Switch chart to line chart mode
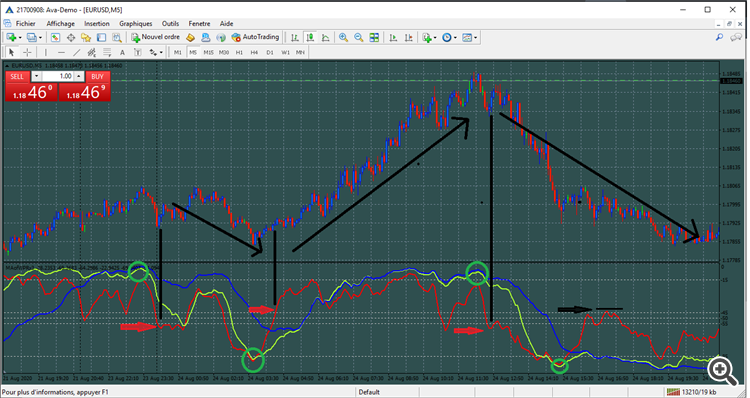Image resolution: width=750 pixels, height=398 pixels. [326, 37]
